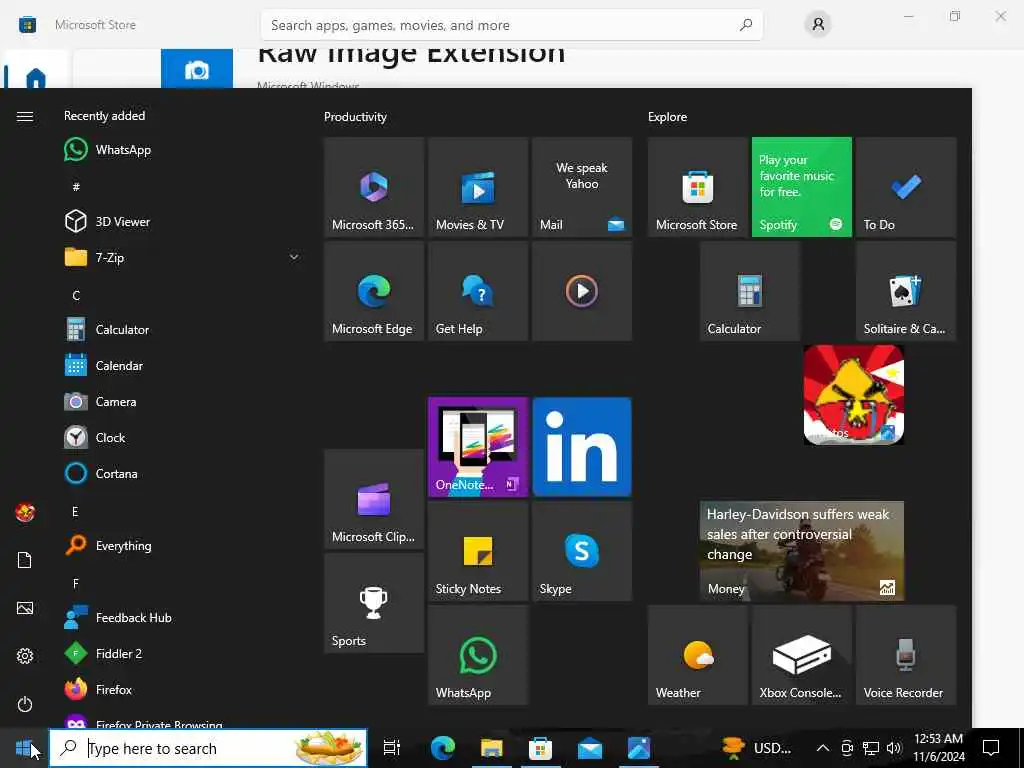Image resolution: width=1024 pixels, height=768 pixels.
Task: Open Sports tile
Action: (374, 603)
